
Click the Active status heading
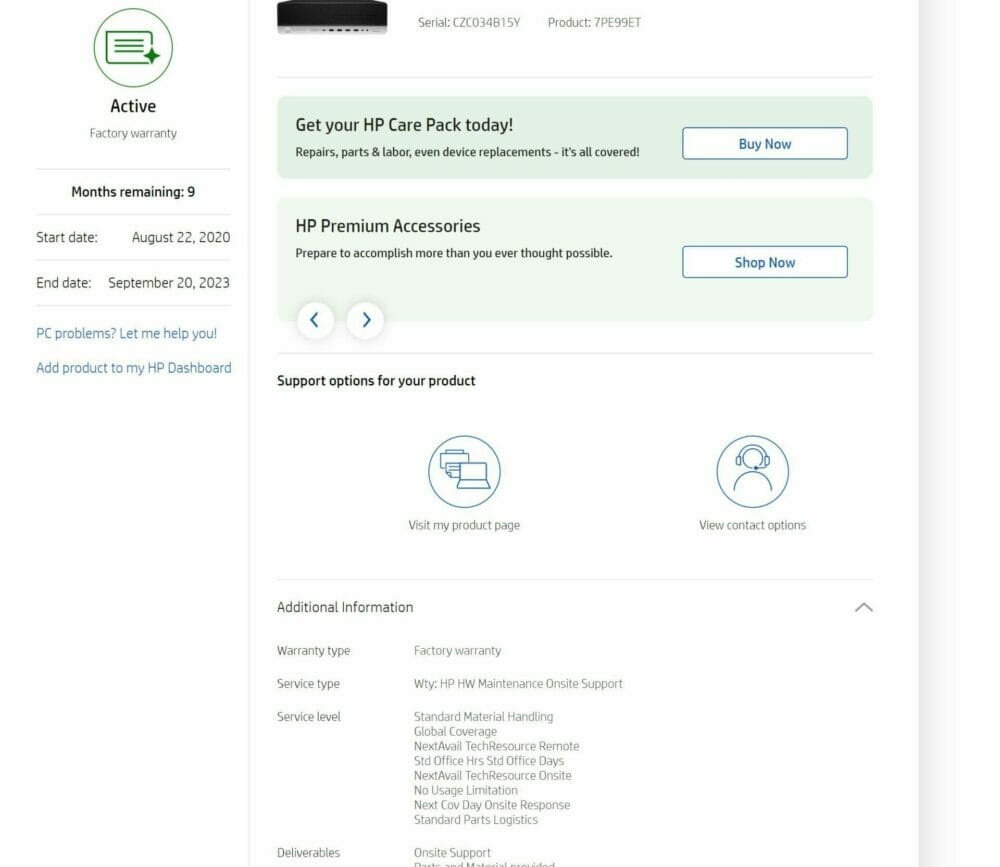click(133, 106)
